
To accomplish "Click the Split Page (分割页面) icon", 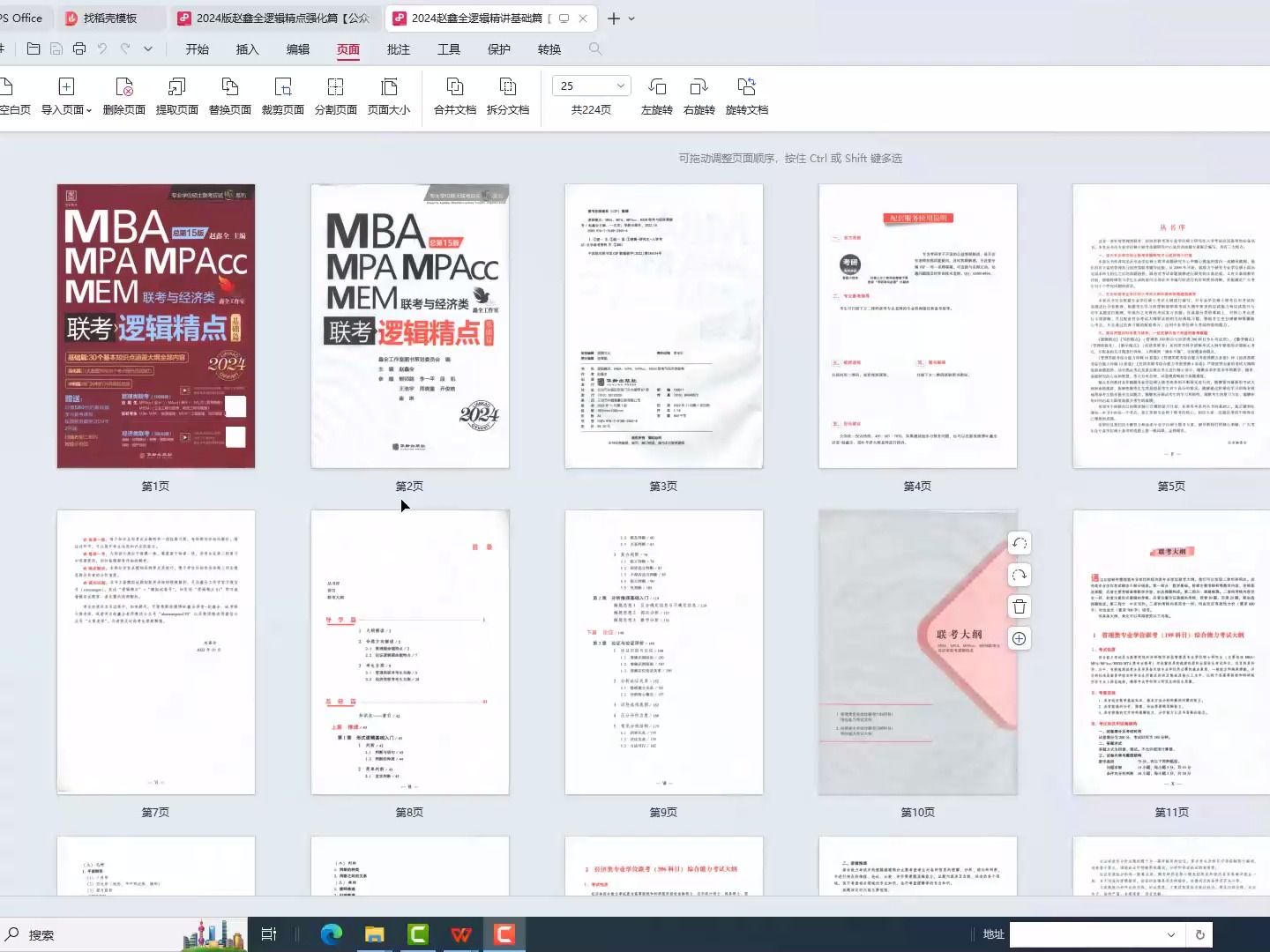I will pyautogui.click(x=335, y=86).
